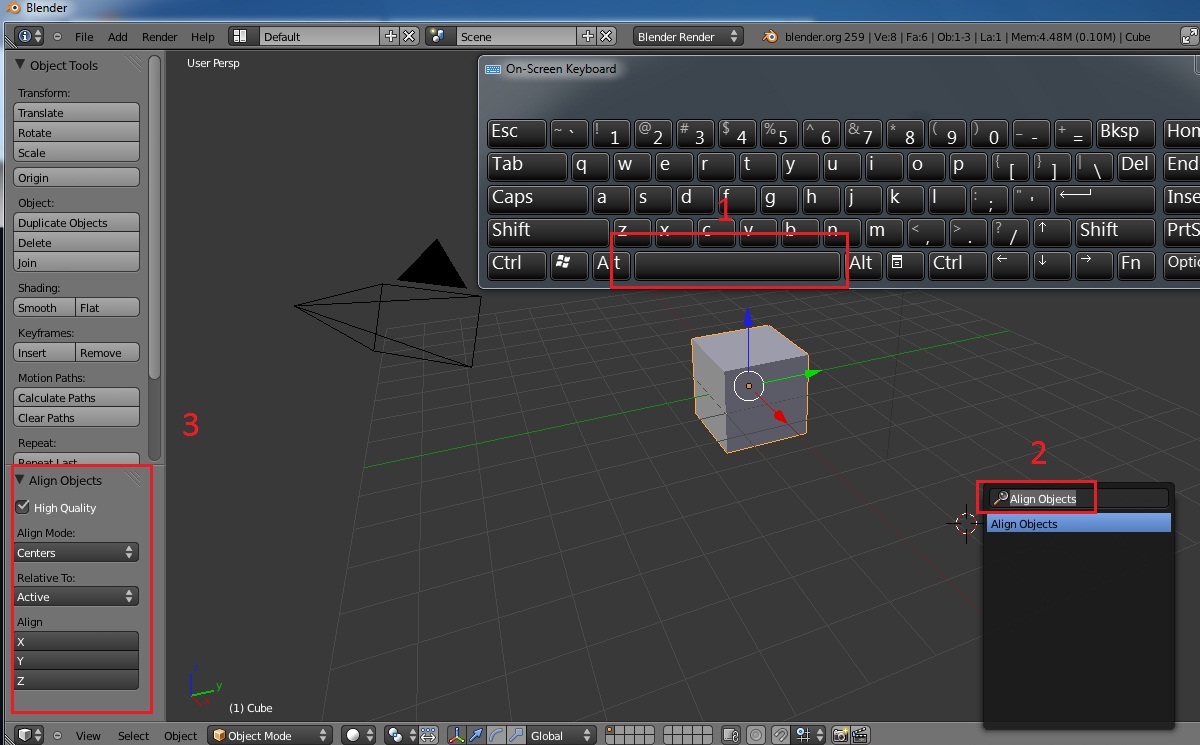Screen dimensions: 1200x745
Task: Uncheck the High Quality checkbox
Action: click(23, 507)
